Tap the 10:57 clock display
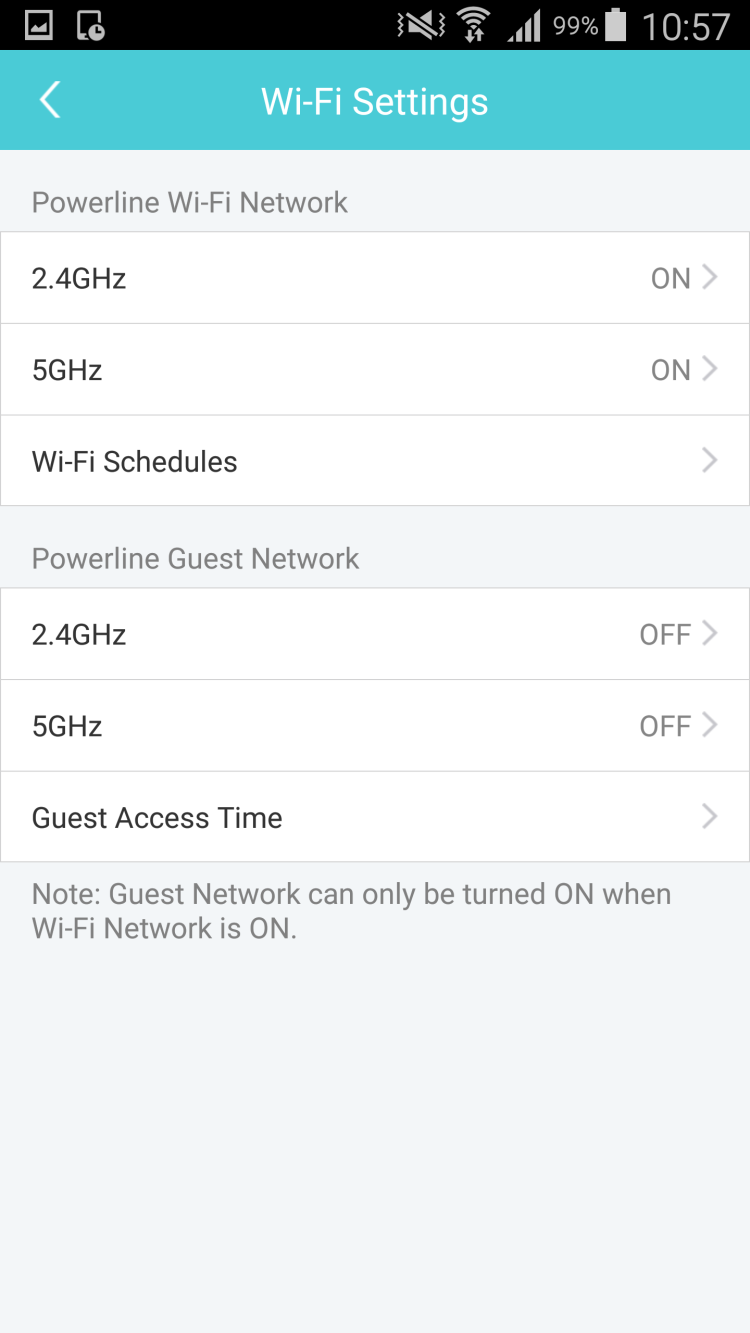 tap(686, 26)
